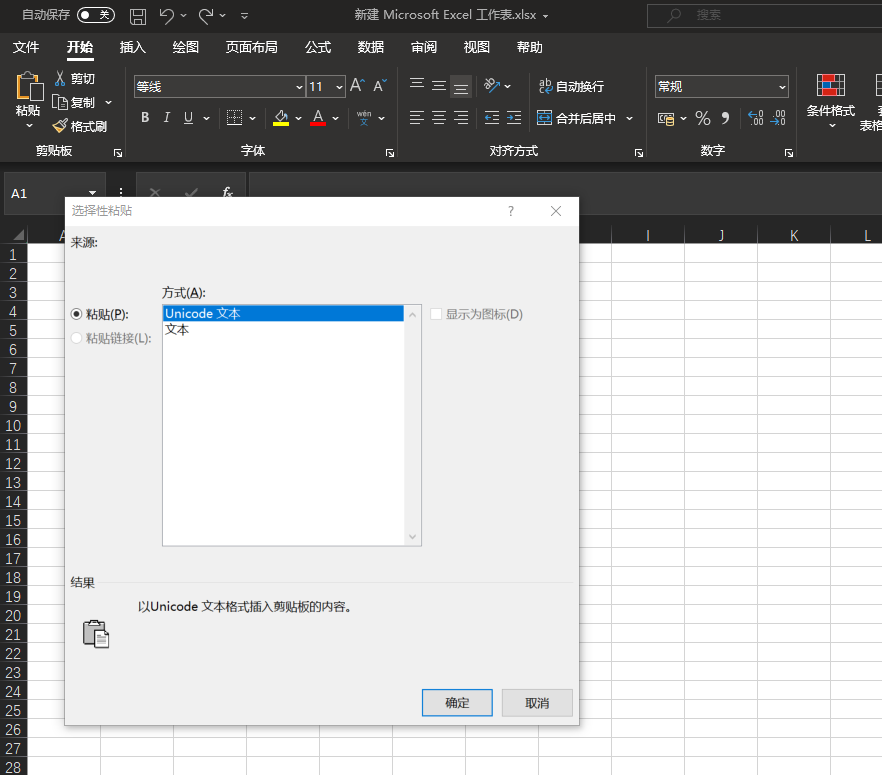Click the search (搜索) box in title bar
This screenshot has width=882, height=775.
tap(765, 15)
